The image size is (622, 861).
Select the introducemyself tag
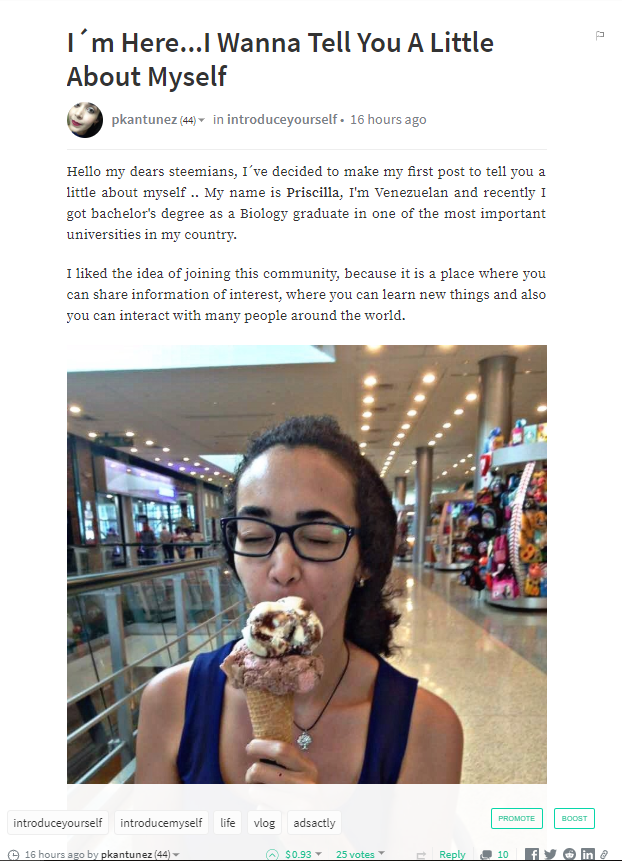[161, 823]
